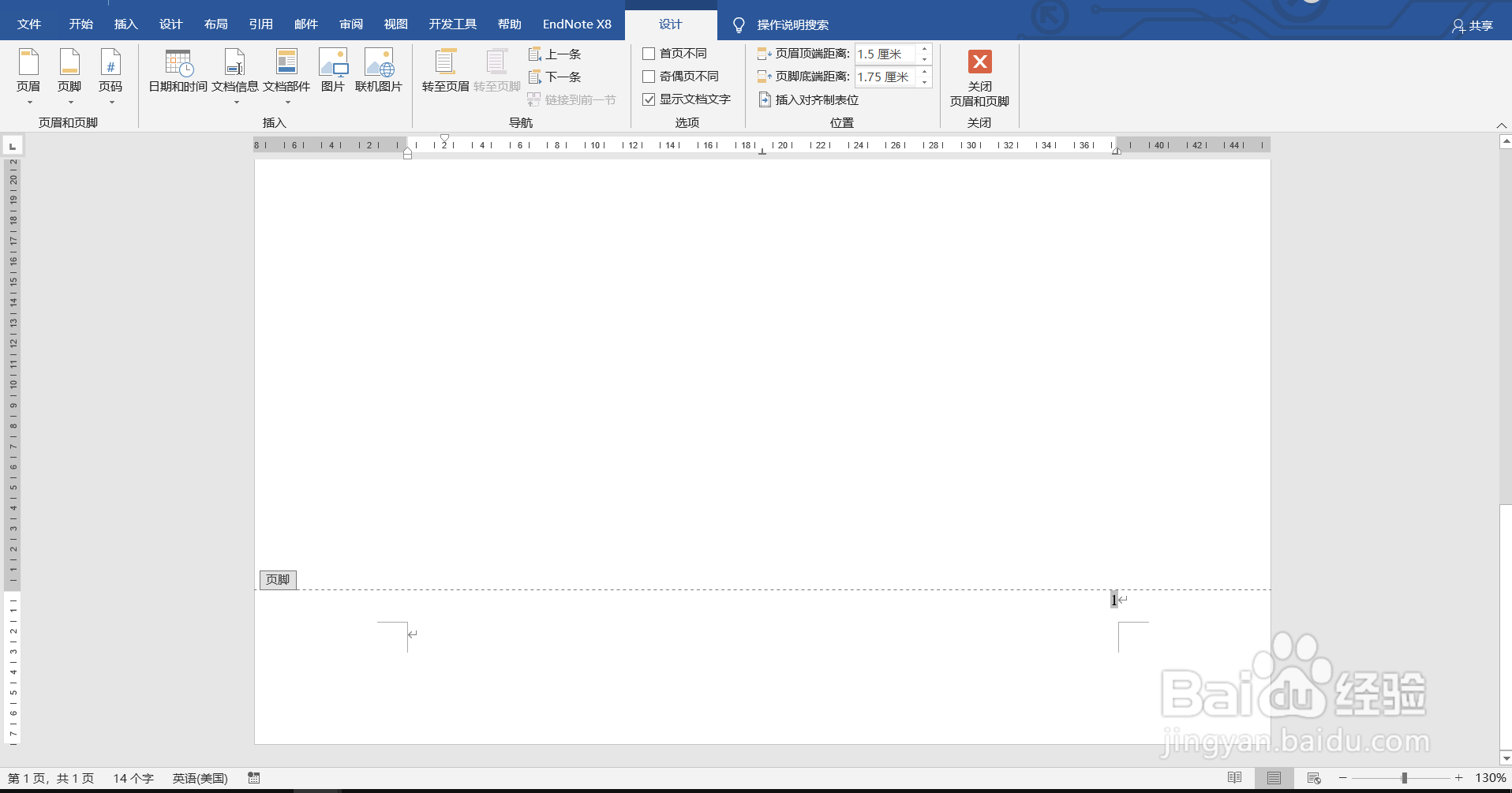
Task: Enable 首页不同 checkbox
Action: point(649,54)
